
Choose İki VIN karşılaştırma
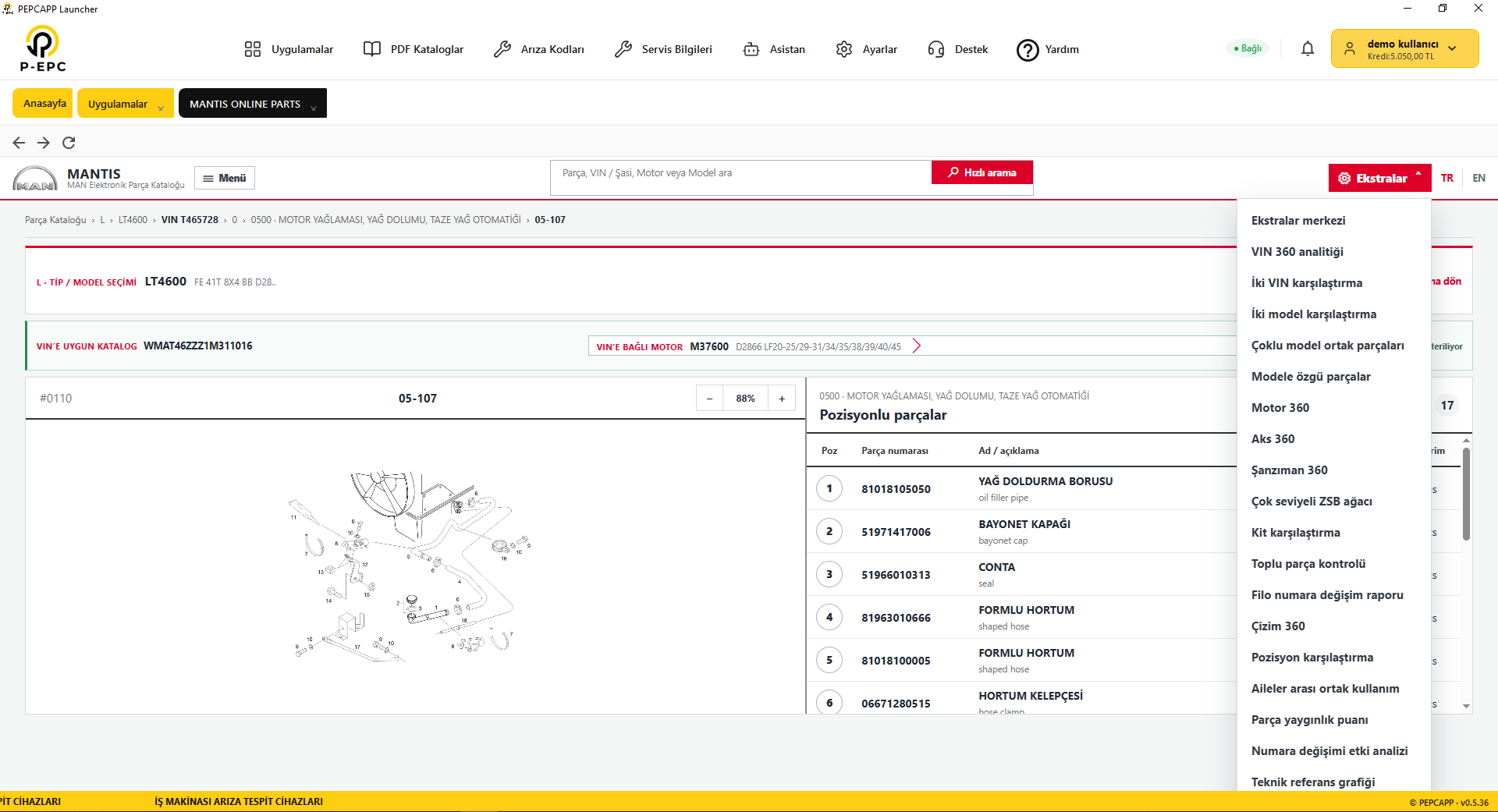1333,283
